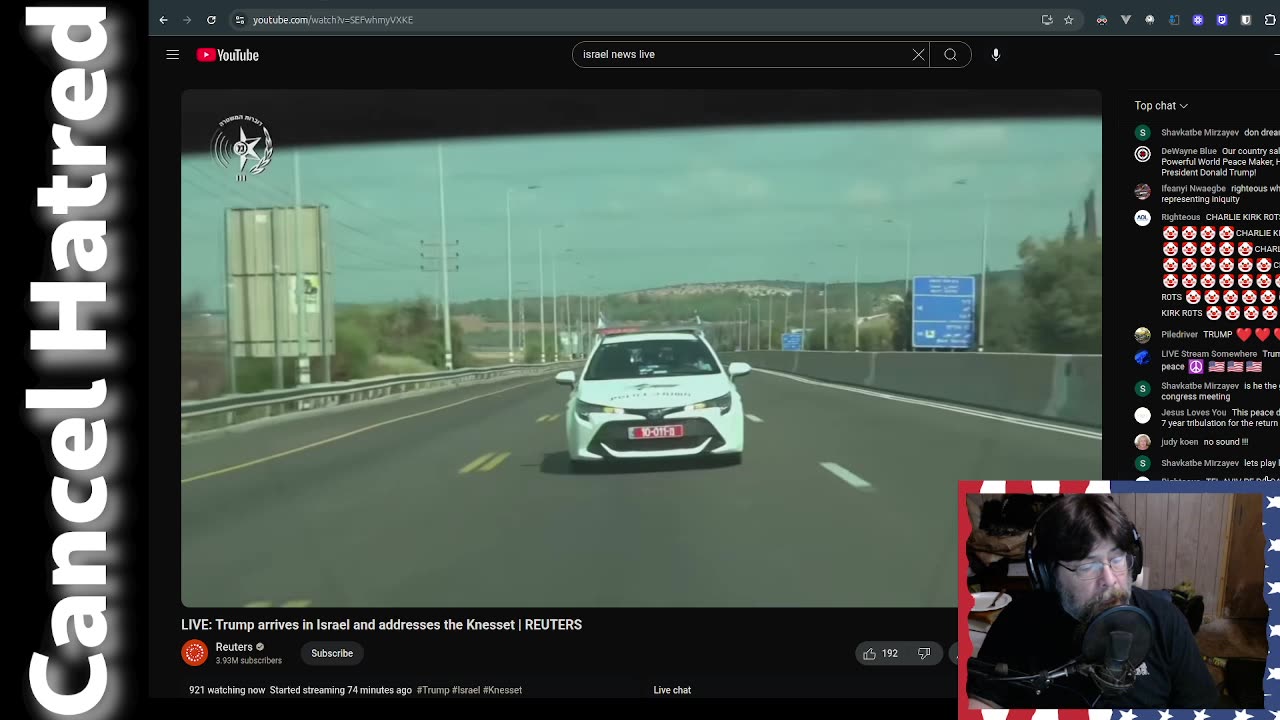
Task: Open the #Trump hashtag link
Action: [x=433, y=690]
